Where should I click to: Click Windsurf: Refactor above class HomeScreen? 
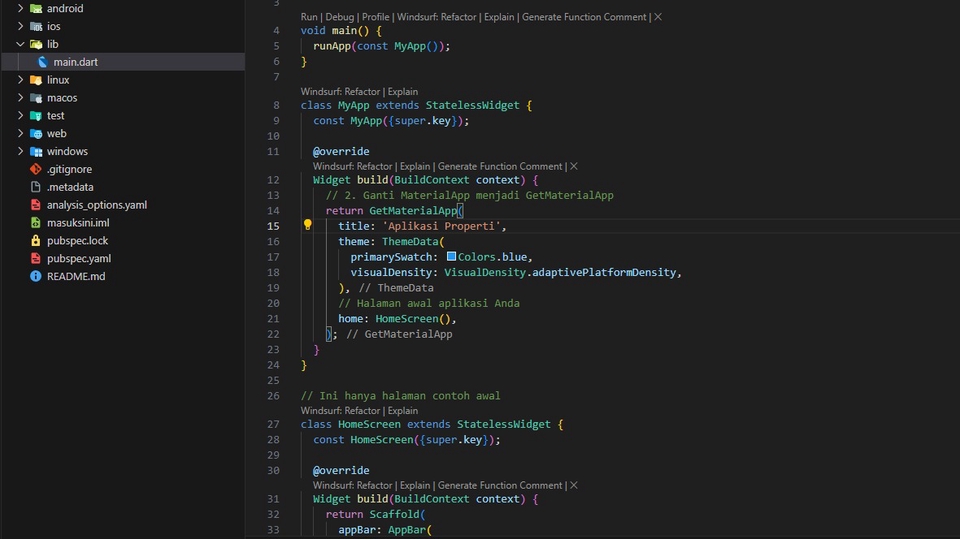coord(340,411)
